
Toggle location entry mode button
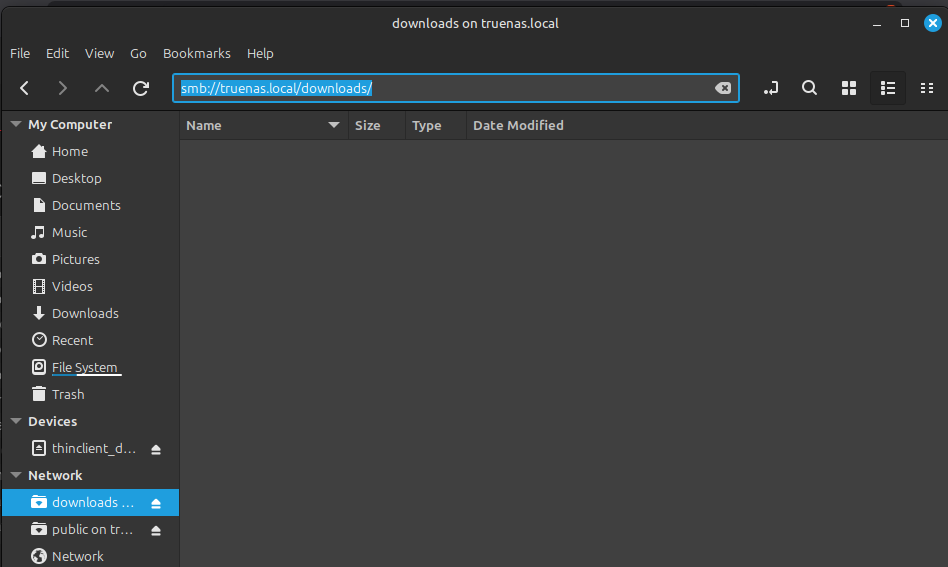770,88
